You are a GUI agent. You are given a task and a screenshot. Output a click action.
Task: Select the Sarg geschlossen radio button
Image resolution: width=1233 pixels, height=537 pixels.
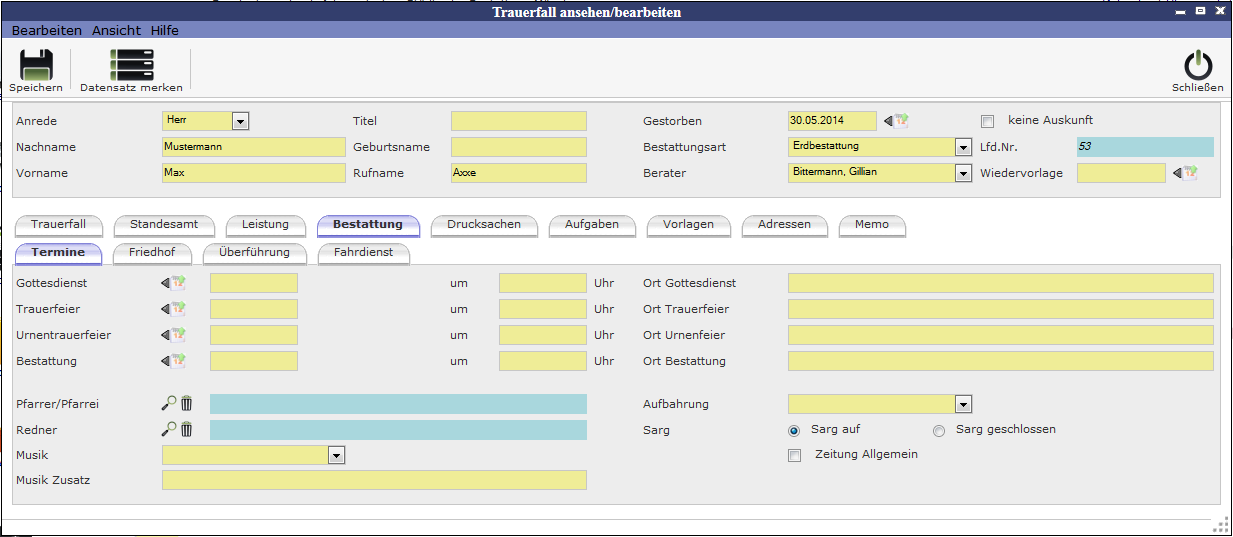point(939,431)
